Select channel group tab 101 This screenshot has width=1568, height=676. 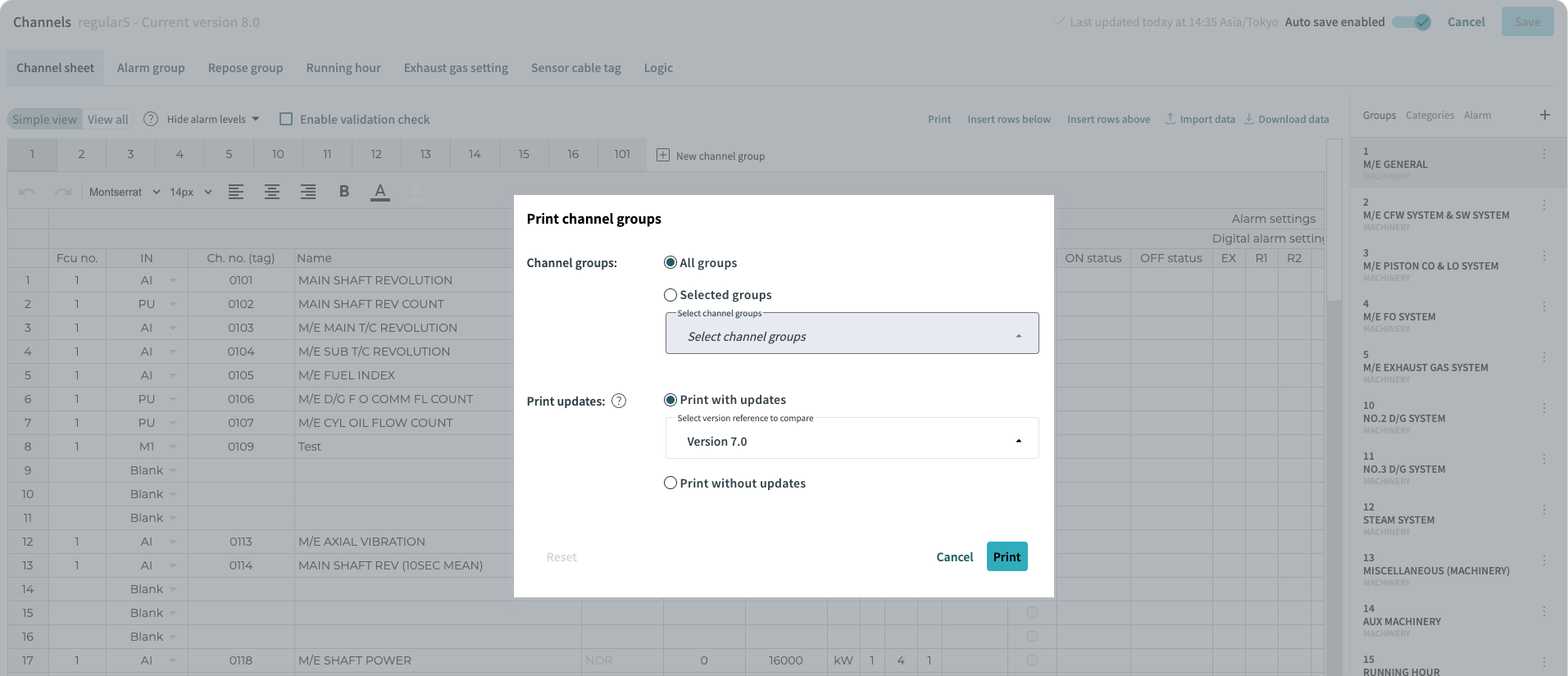(622, 154)
